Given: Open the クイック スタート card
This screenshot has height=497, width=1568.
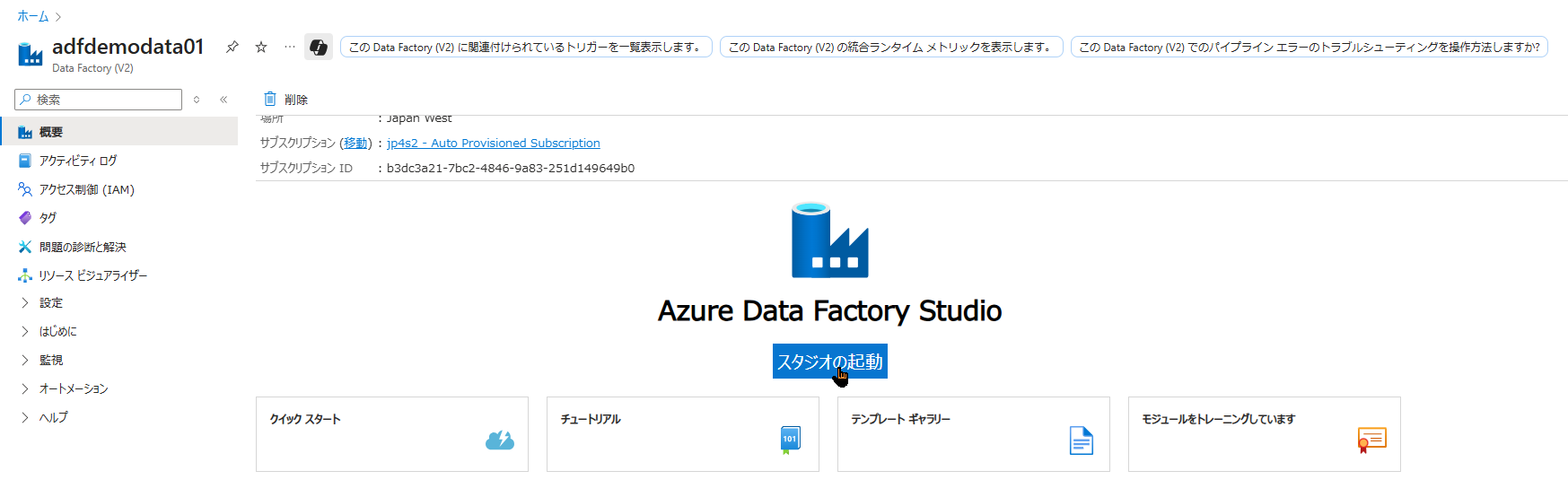Looking at the screenshot, I should (x=391, y=434).
